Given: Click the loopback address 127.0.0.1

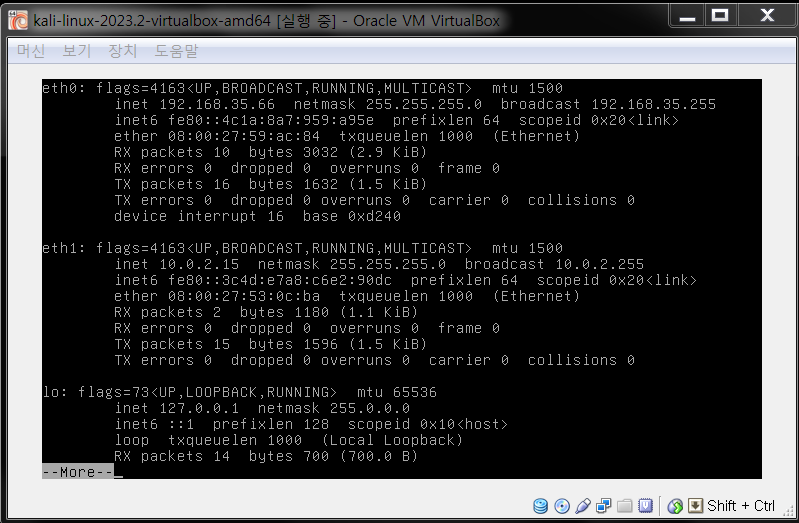Looking at the screenshot, I should point(199,408).
